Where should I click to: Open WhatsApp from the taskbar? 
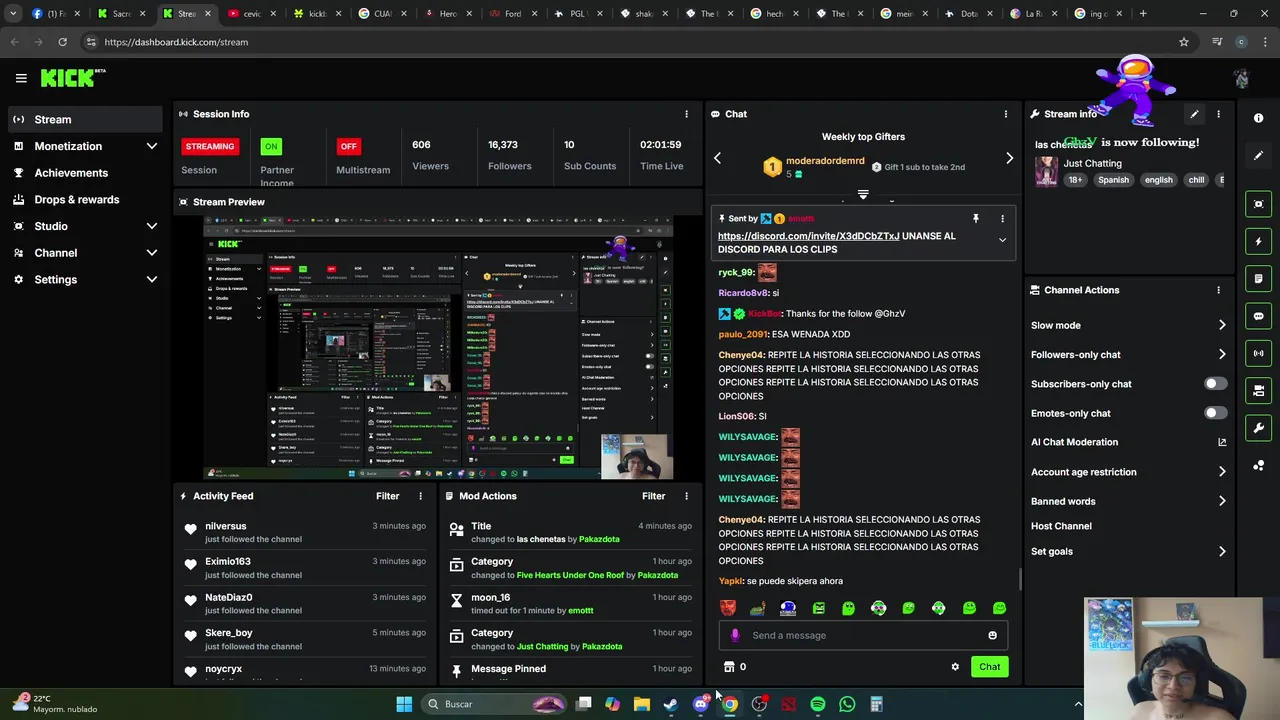(x=847, y=704)
